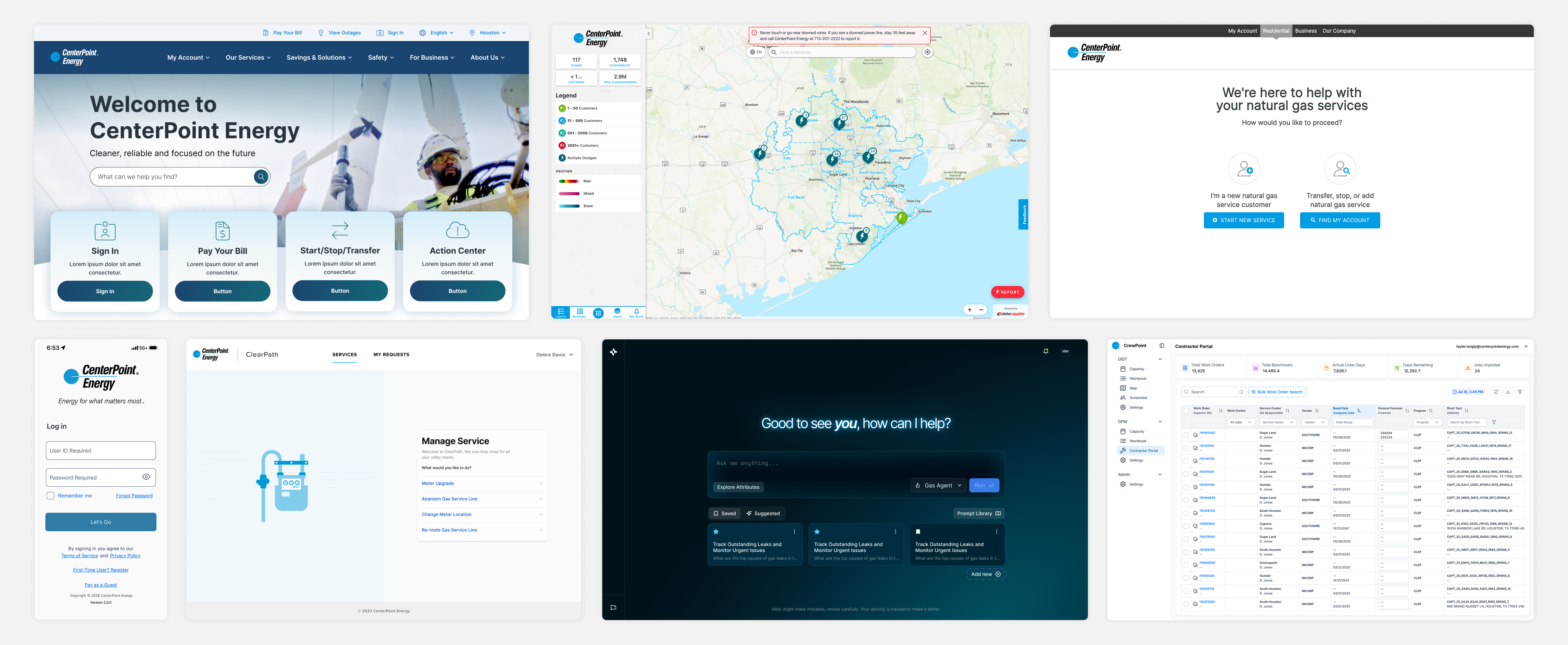Screen dimensions: 1568x645
Task: Check the row for work order 116415619
Action: [x=1186, y=474]
